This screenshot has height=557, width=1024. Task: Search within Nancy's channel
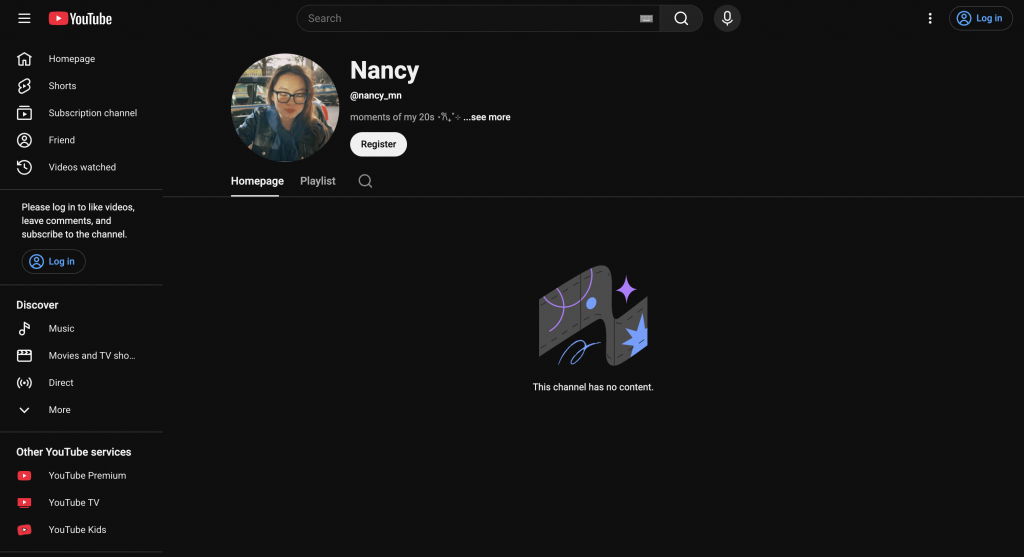pyautogui.click(x=365, y=181)
